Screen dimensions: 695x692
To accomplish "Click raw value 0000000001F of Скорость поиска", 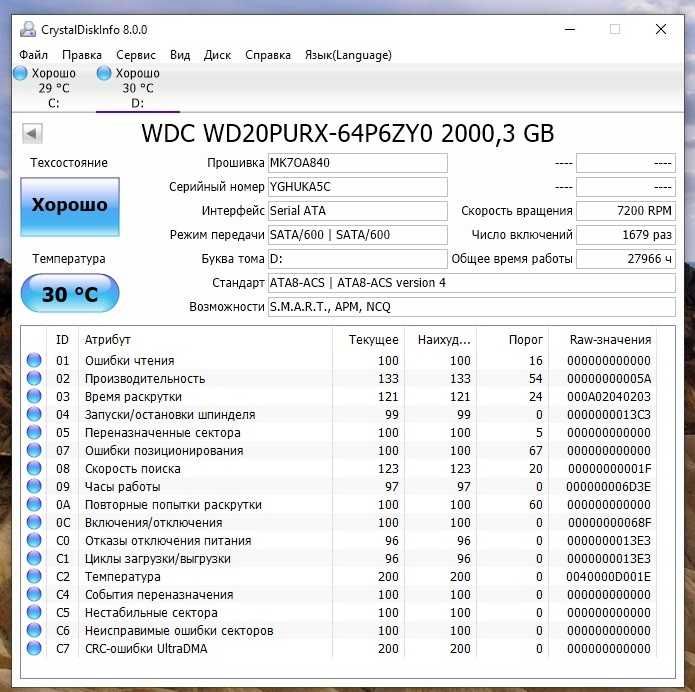I will pyautogui.click(x=609, y=469).
